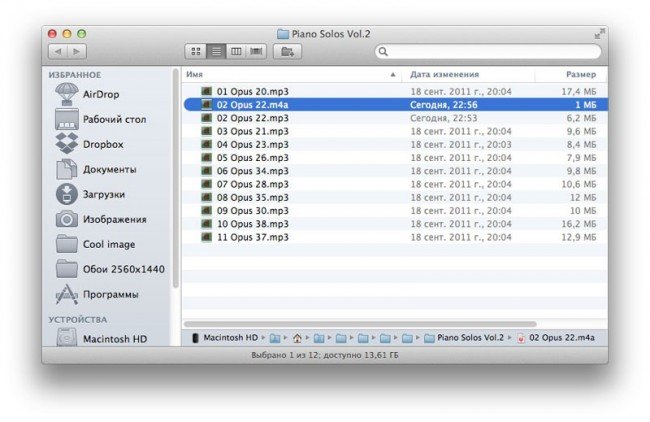Image resolution: width=650 pixels, height=422 pixels.
Task: Switch to icon view mode
Action: [196, 51]
